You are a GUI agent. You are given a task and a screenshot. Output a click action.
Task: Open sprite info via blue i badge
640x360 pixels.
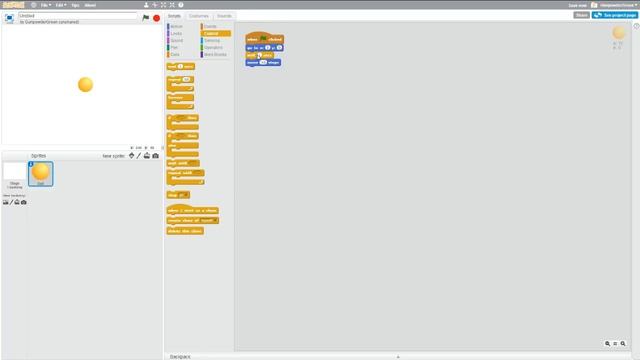pyautogui.click(x=31, y=164)
